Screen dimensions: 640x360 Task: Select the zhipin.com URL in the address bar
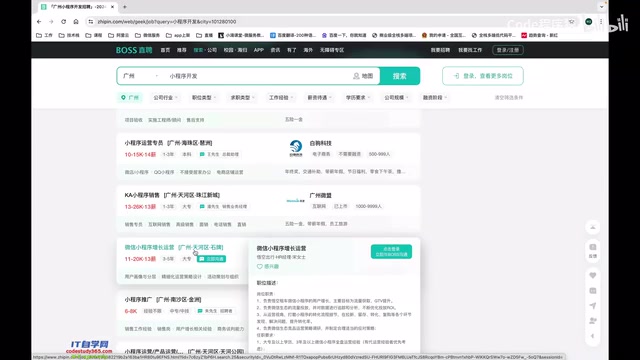167,22
